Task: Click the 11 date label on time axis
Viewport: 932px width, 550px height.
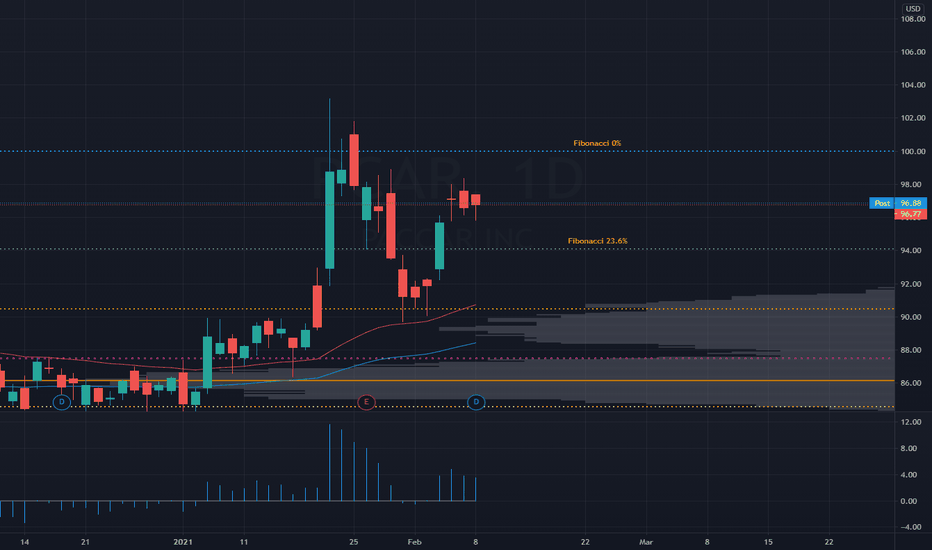Action: click(244, 542)
